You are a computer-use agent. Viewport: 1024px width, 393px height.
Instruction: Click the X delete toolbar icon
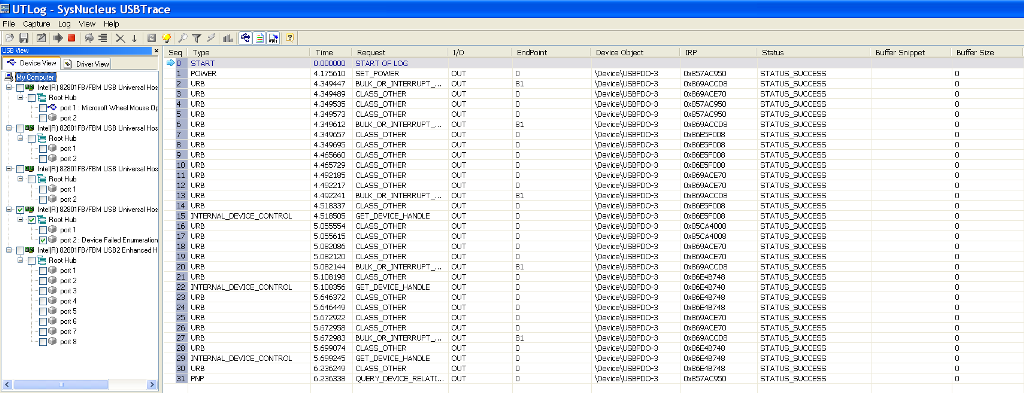tap(120, 38)
